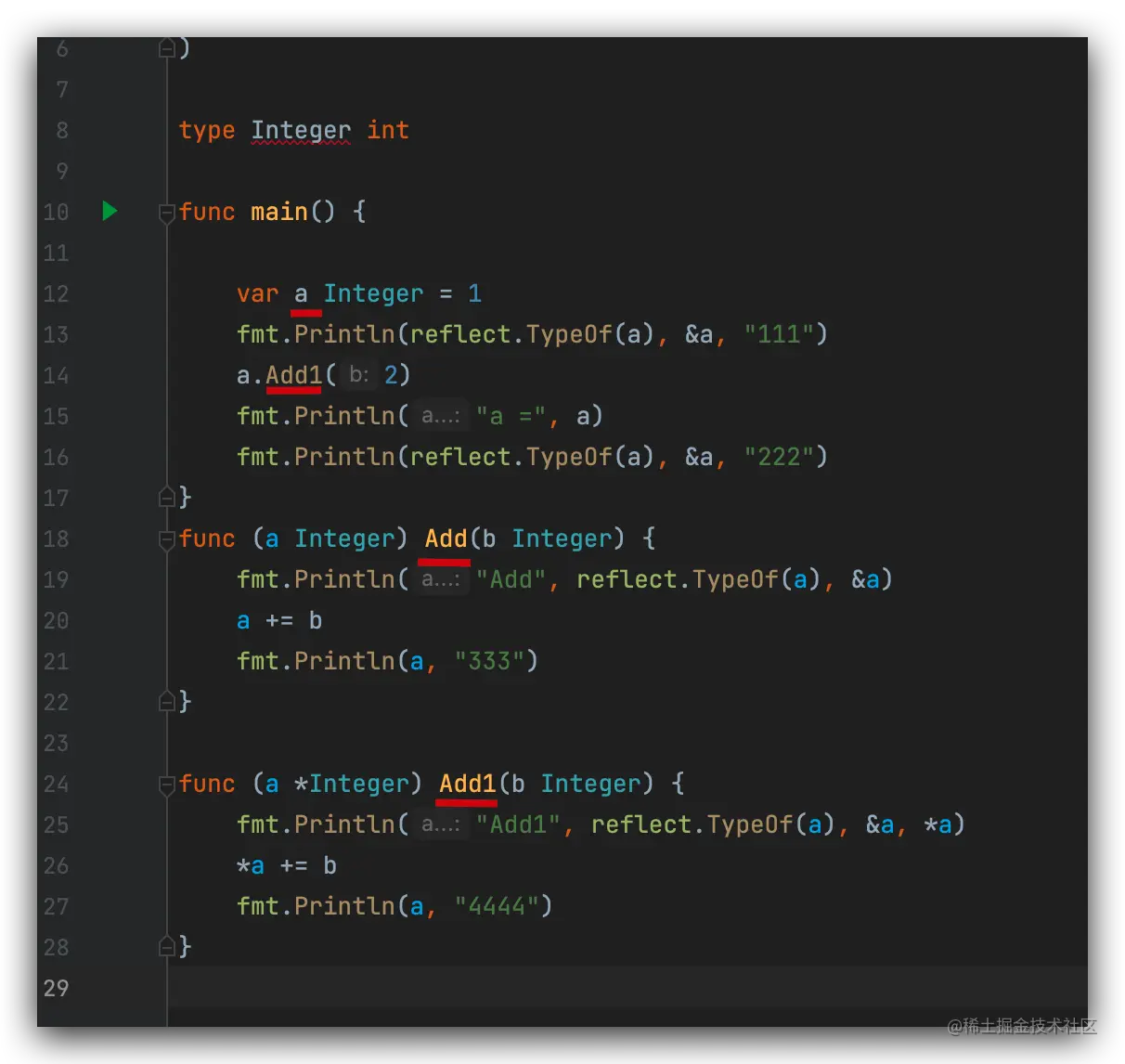Click the string "Add1" on line 25
The height and width of the screenshot is (1064, 1125).
pyautogui.click(x=518, y=824)
